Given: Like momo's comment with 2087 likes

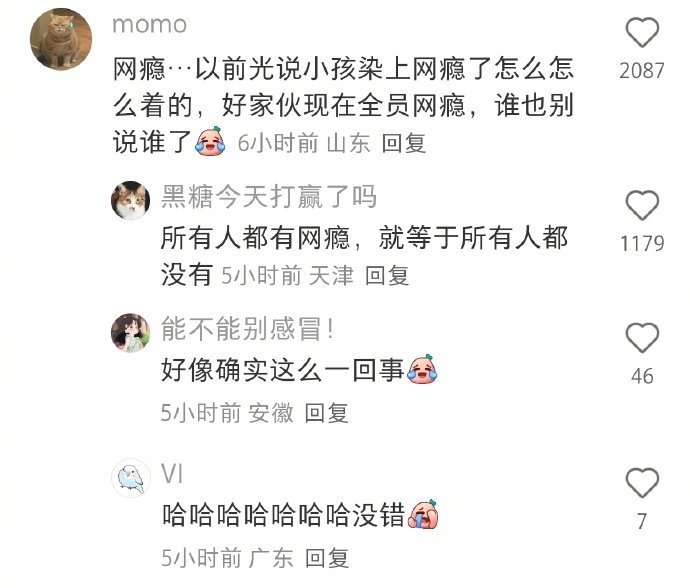Looking at the screenshot, I should (x=642, y=33).
